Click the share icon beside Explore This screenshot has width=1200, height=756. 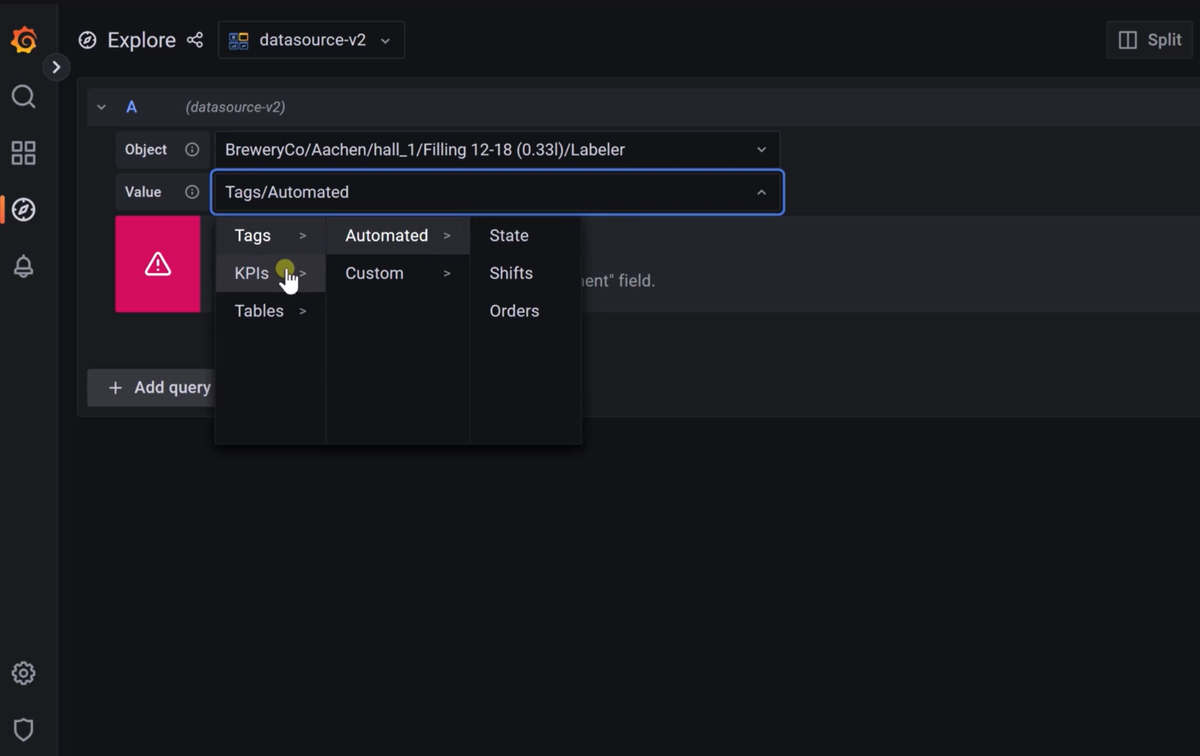(x=195, y=40)
